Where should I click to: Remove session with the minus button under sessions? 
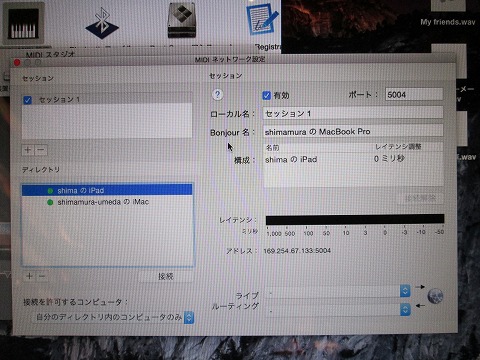41,150
